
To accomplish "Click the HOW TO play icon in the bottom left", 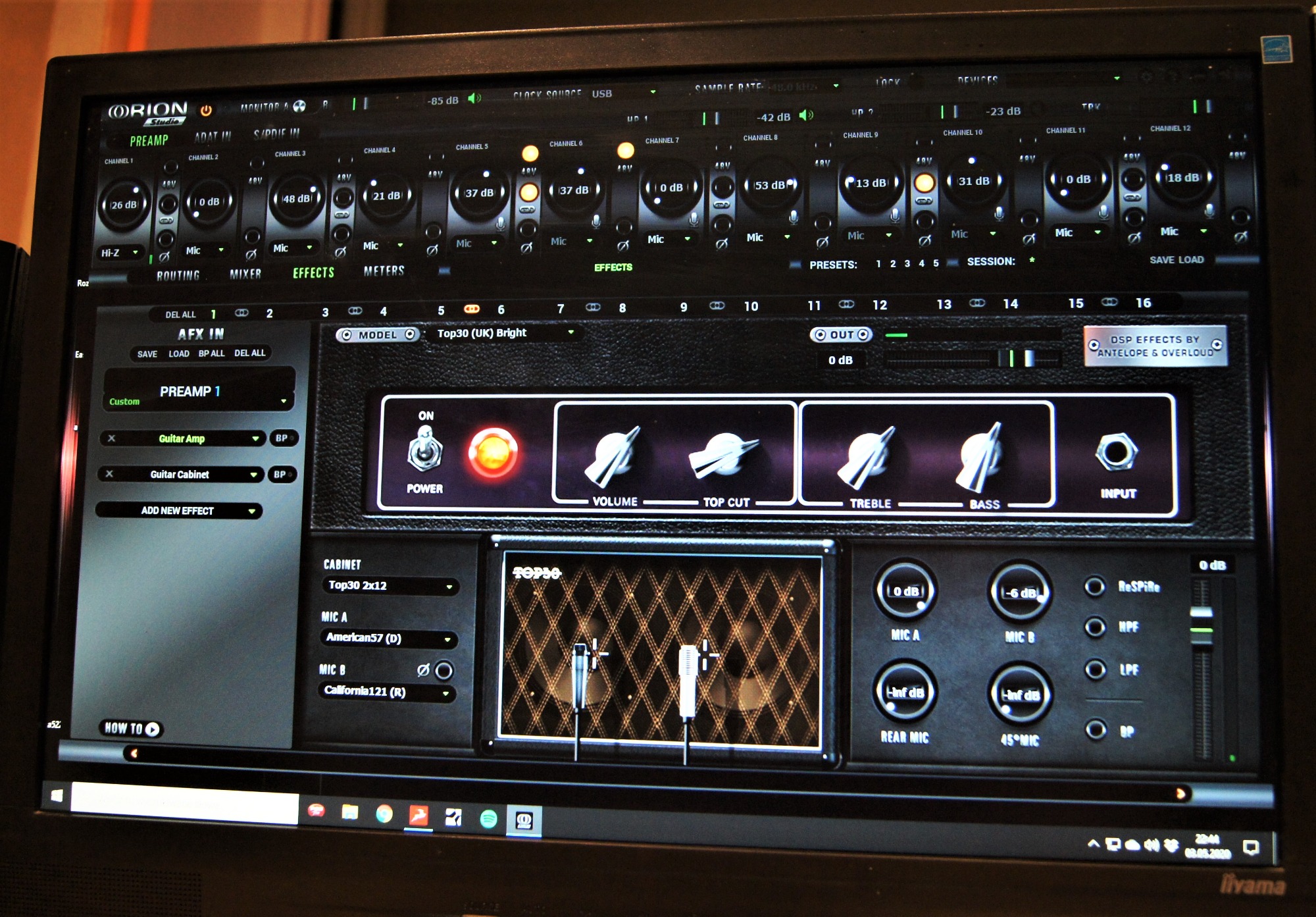I will point(153,728).
